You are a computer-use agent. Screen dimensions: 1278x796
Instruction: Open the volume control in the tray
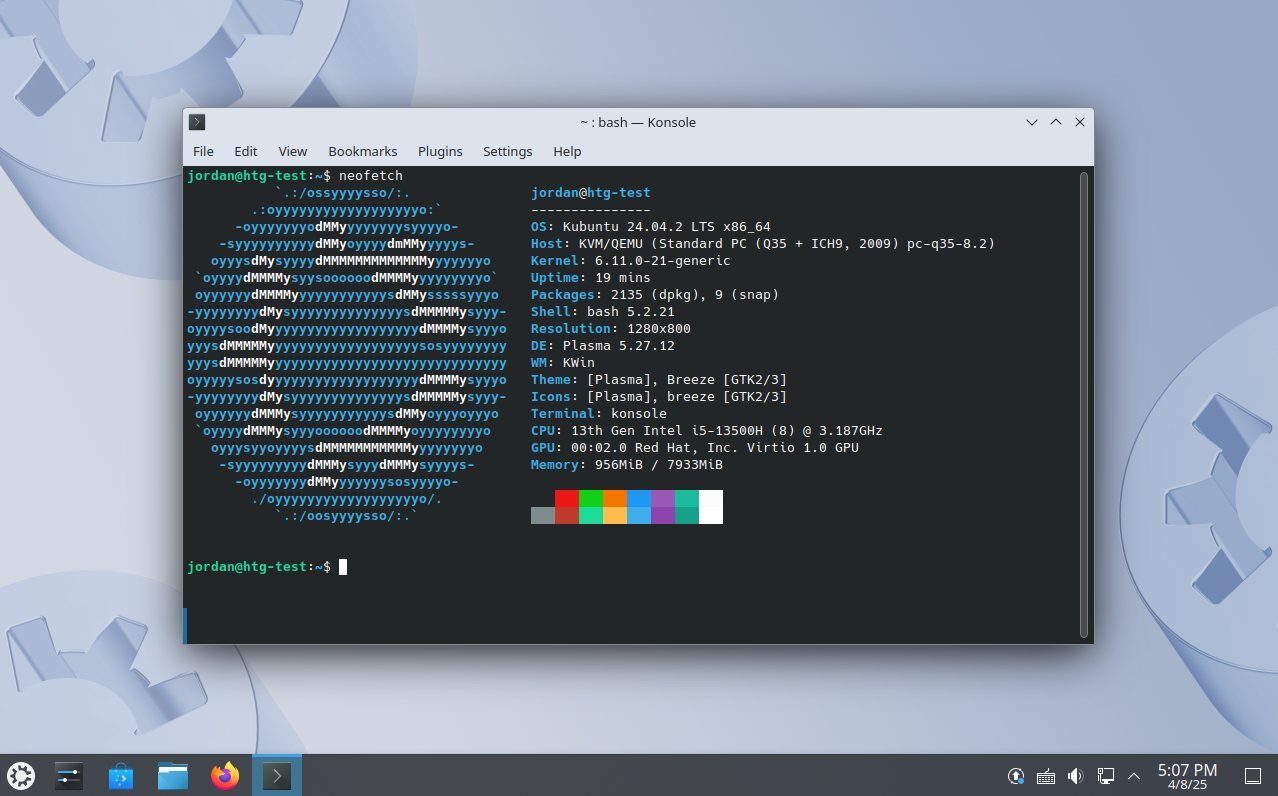[1075, 776]
